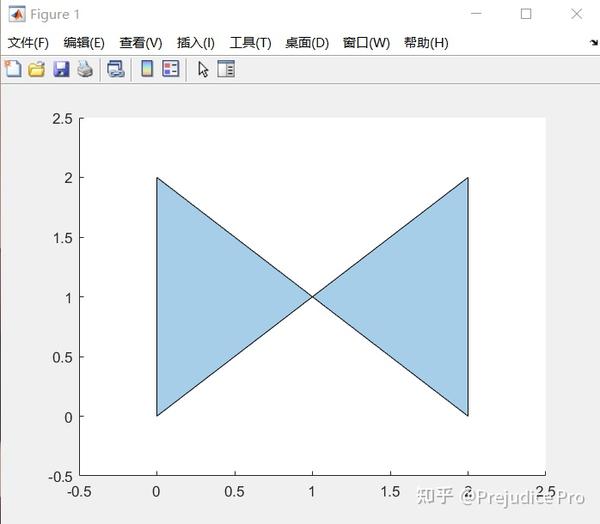The height and width of the screenshot is (524, 600).
Task: Open the 帮助(H) menu
Action: point(426,42)
